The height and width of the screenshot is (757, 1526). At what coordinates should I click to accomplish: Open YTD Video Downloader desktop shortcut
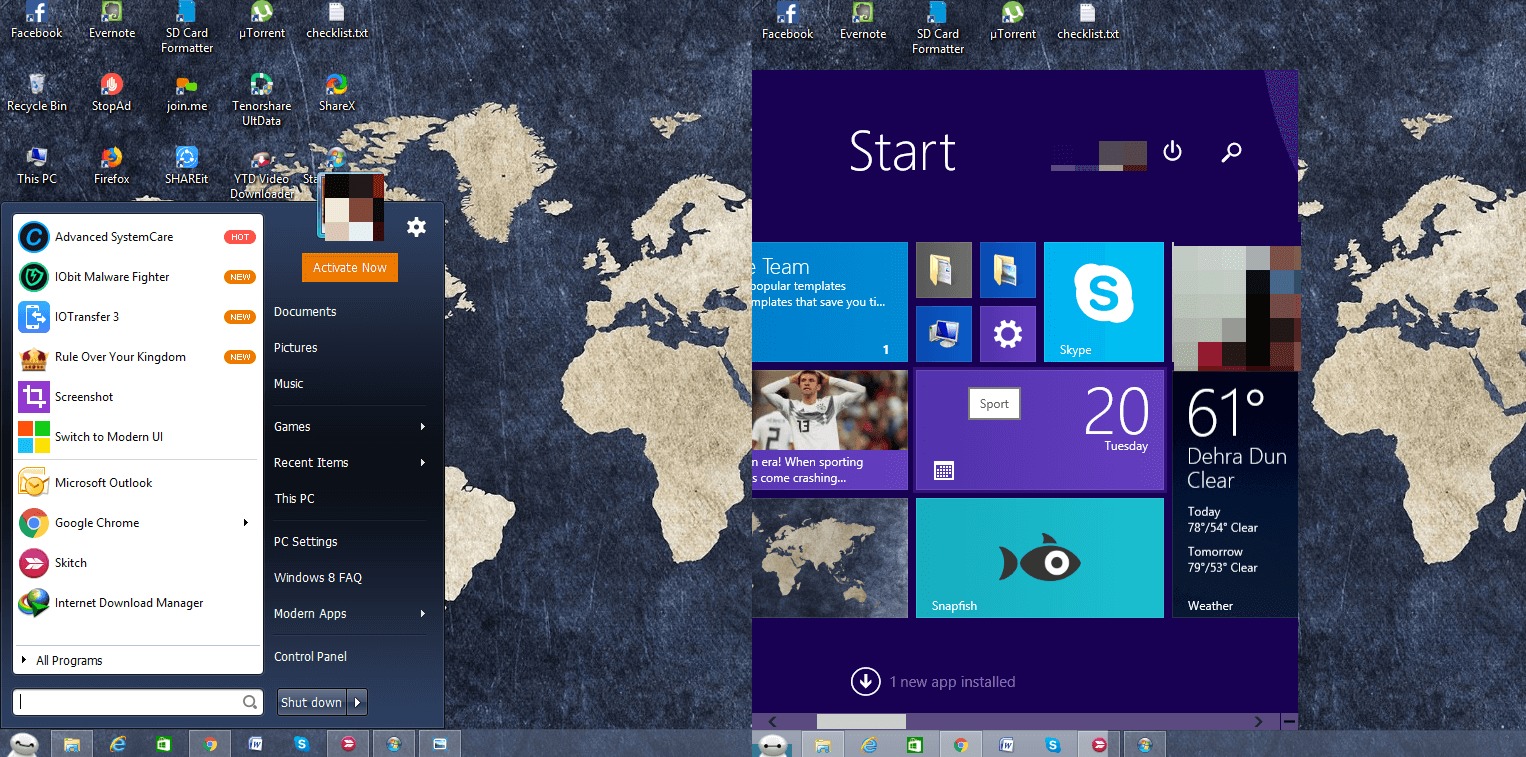(x=262, y=172)
